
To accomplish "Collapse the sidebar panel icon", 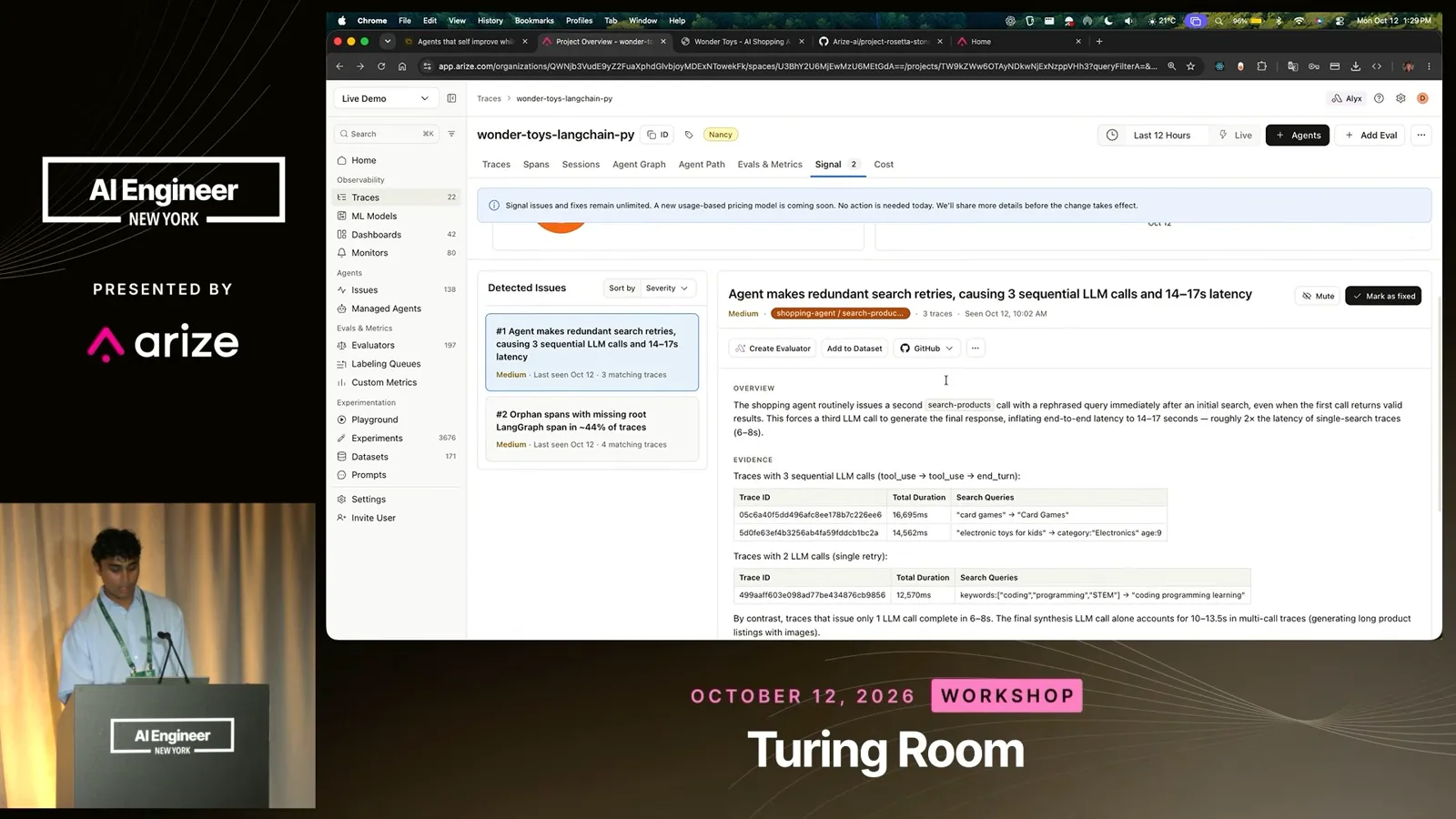I will 451,98.
